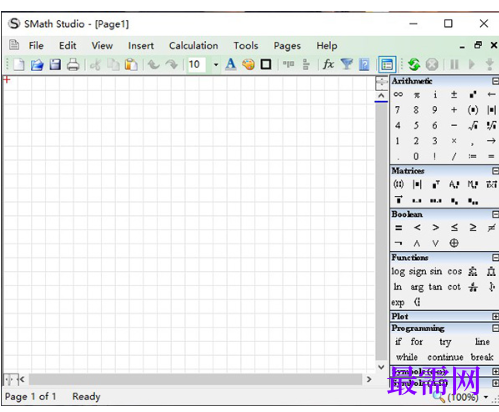This screenshot has width=499, height=412.
Task: Open the background color palette icon
Action: 248,64
